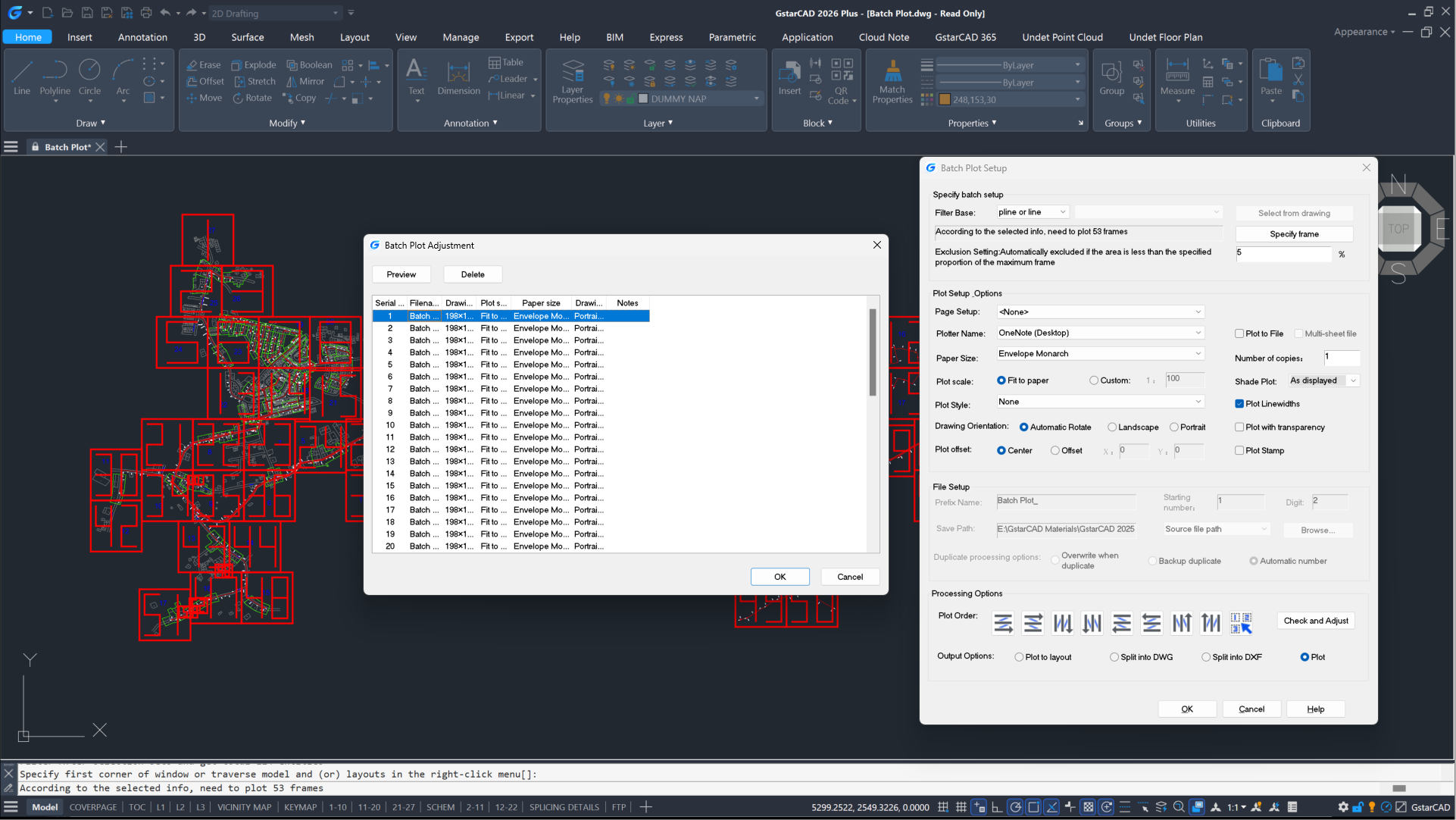1456x820 pixels.
Task: Click the Circle tool icon
Action: coord(89,70)
